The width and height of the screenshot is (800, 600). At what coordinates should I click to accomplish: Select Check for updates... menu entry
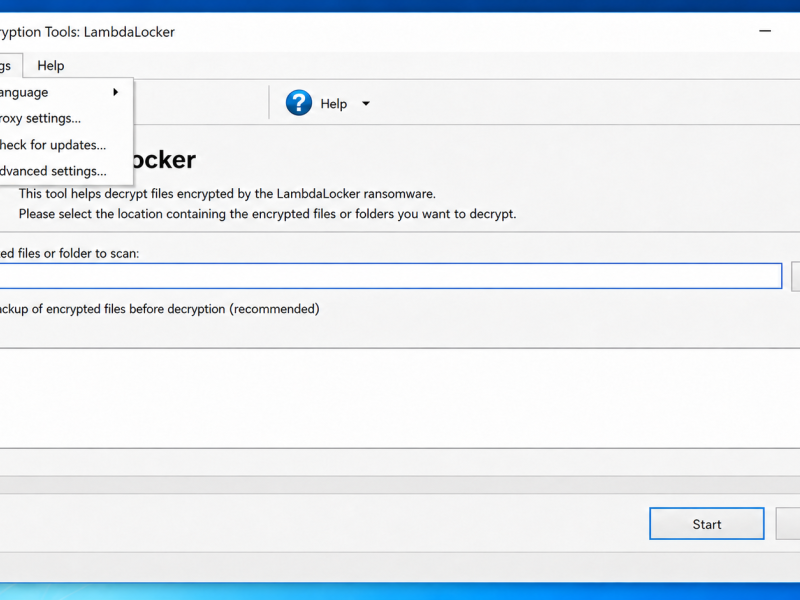coord(65,145)
